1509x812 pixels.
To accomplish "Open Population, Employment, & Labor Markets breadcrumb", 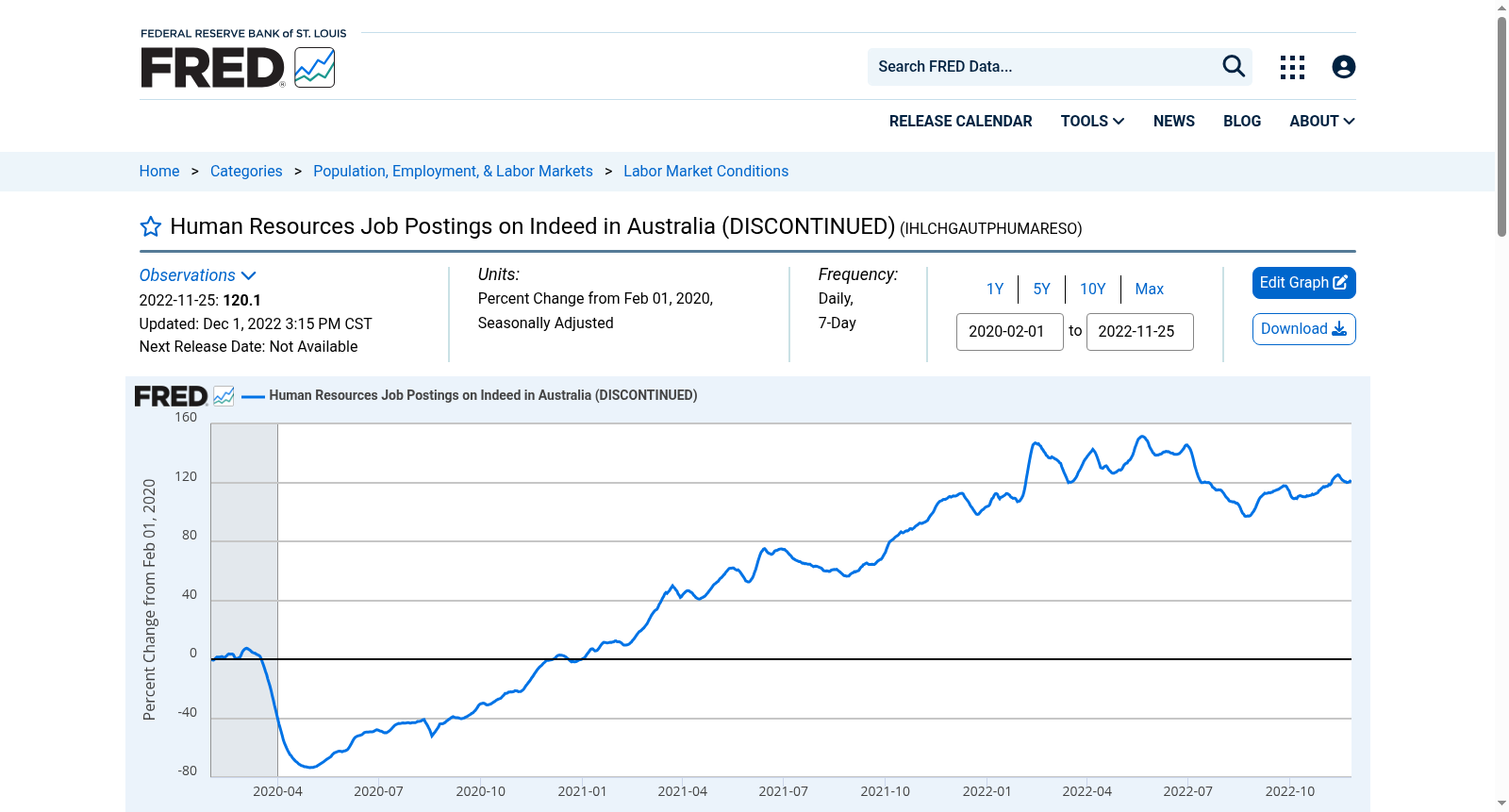I will (x=453, y=172).
